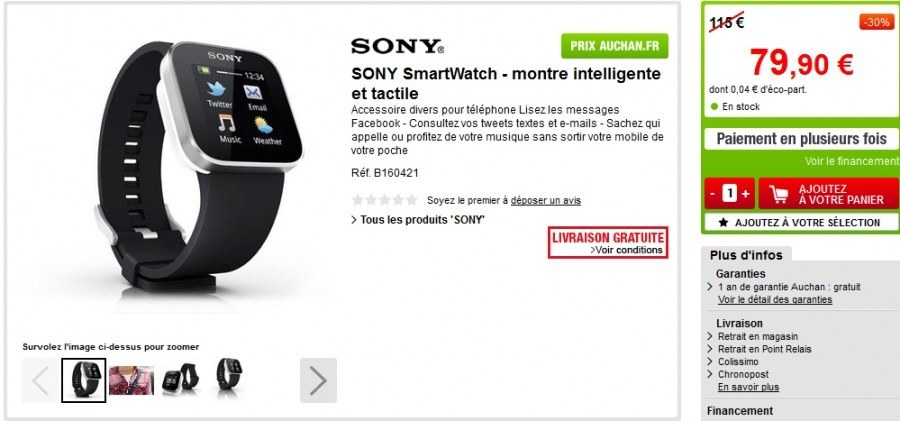Image resolution: width=900 pixels, height=421 pixels.
Task: Open Voir le financement link
Action: point(852,161)
